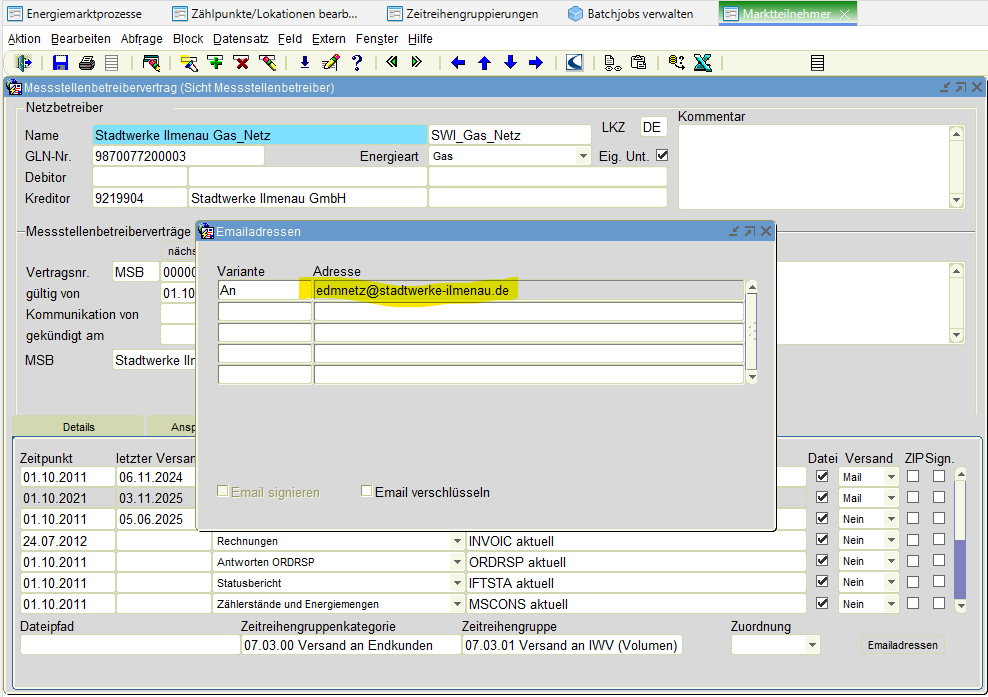Click the red X delete record icon
This screenshot has width=988, height=697.
[x=241, y=63]
